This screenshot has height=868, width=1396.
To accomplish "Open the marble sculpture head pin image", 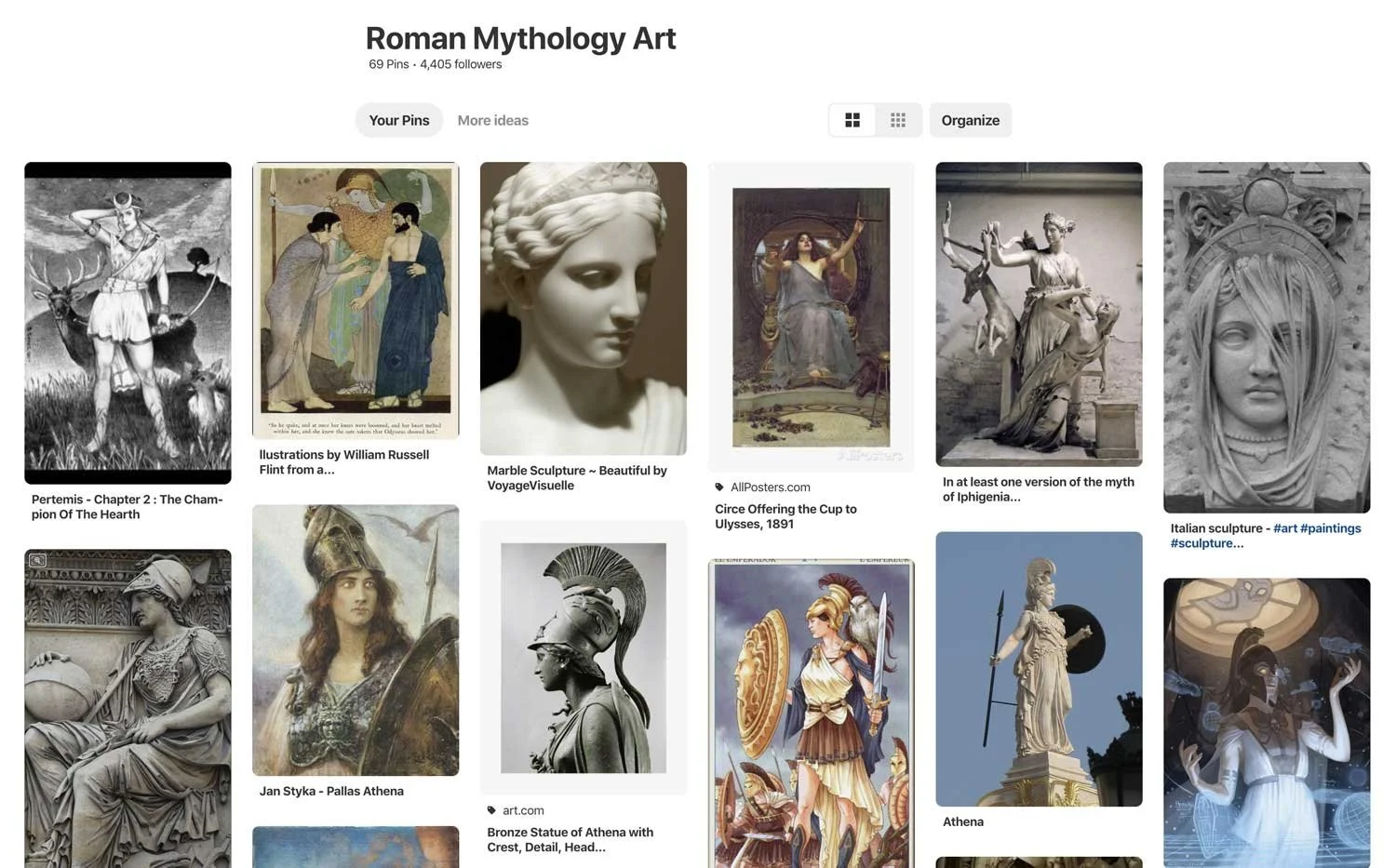I will tap(584, 309).
